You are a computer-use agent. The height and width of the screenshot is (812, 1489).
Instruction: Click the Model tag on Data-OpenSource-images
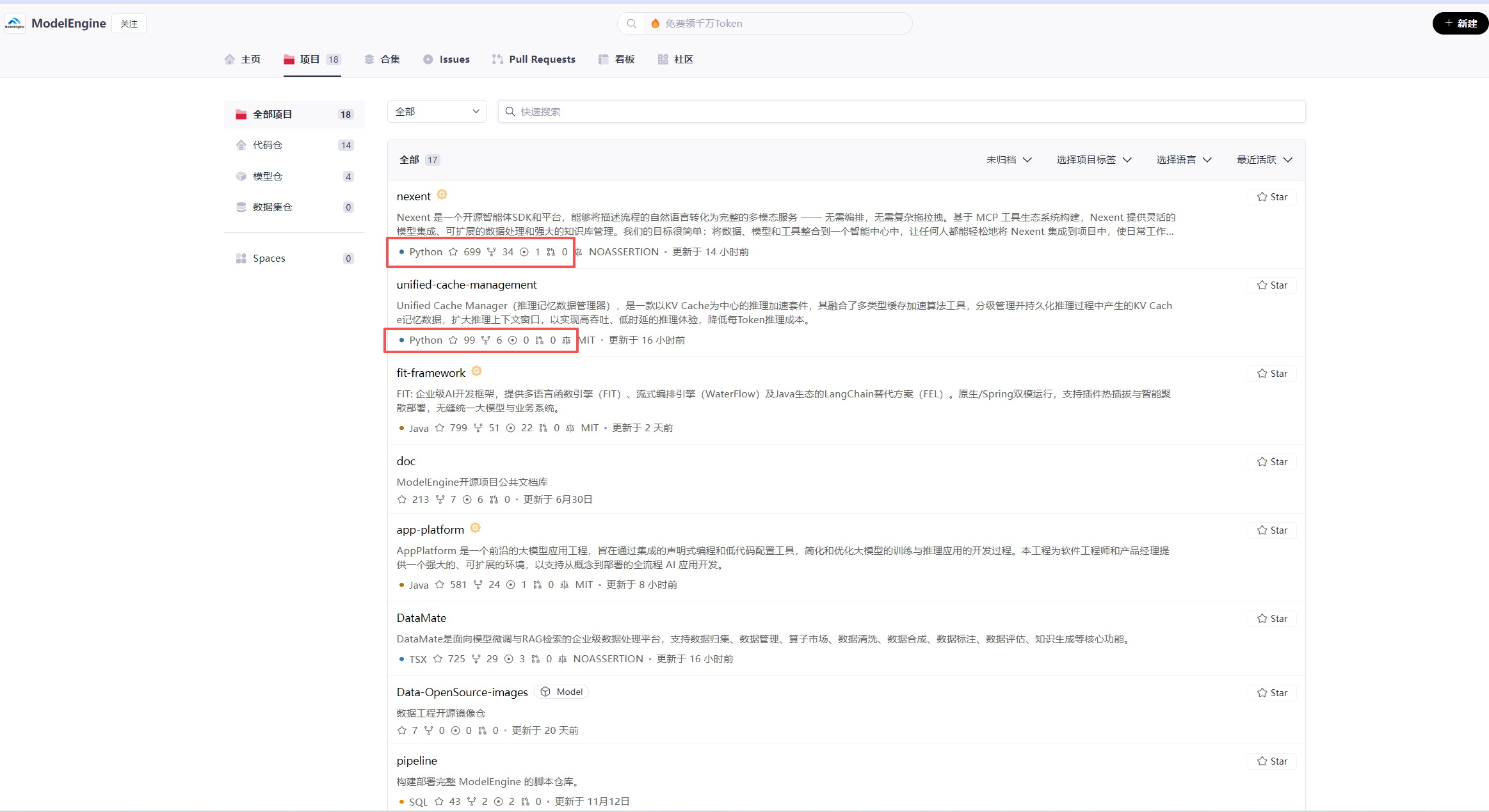(x=562, y=692)
